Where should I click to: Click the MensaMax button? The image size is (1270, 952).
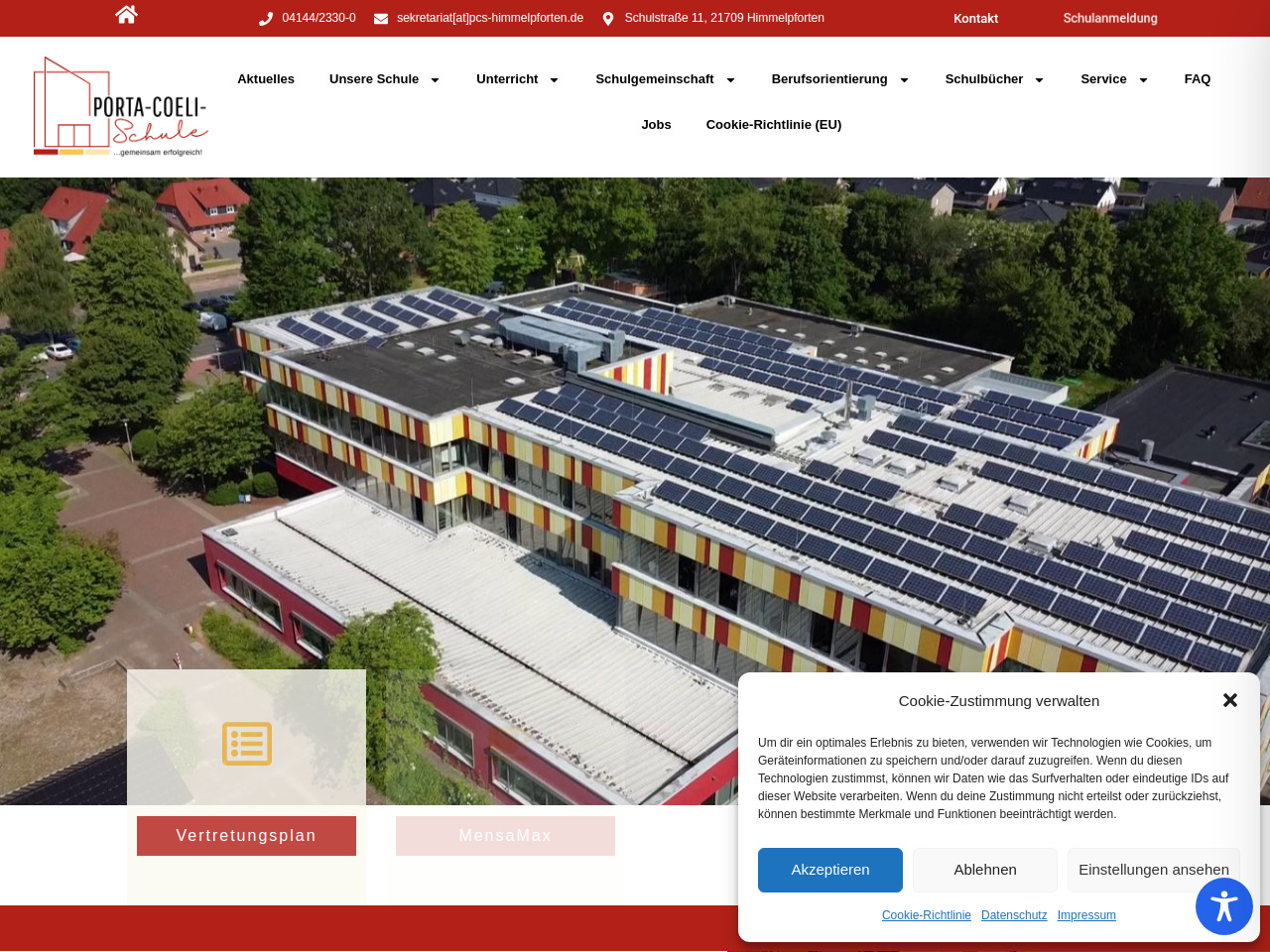(x=505, y=836)
